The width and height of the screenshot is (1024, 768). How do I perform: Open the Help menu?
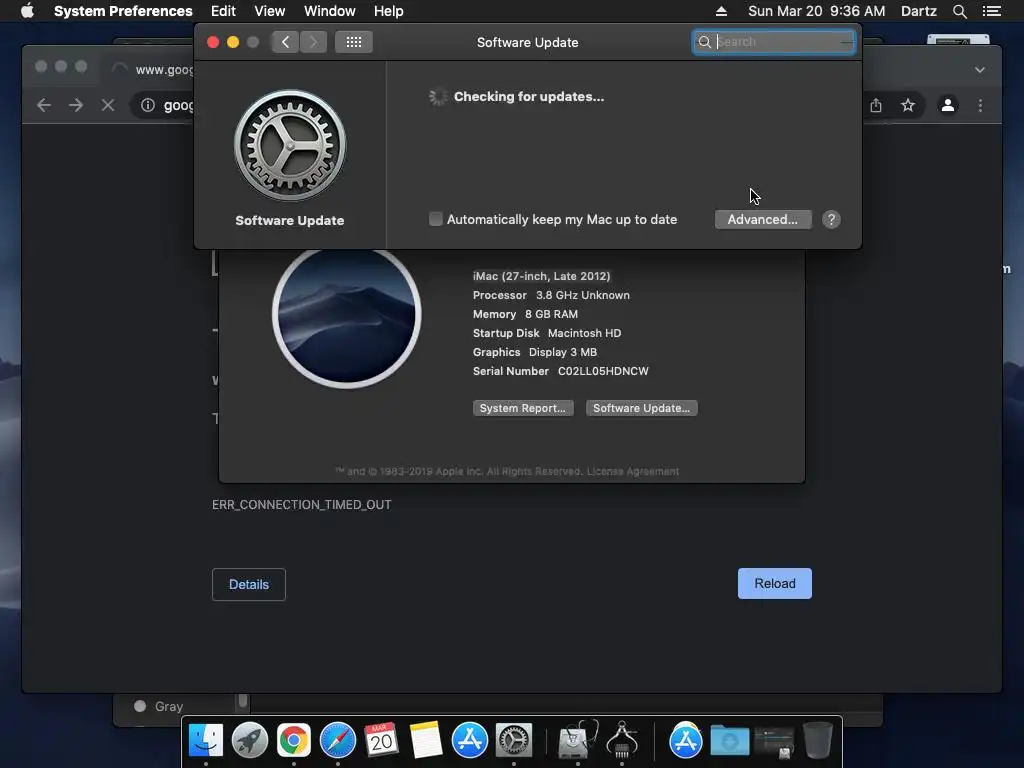click(389, 11)
